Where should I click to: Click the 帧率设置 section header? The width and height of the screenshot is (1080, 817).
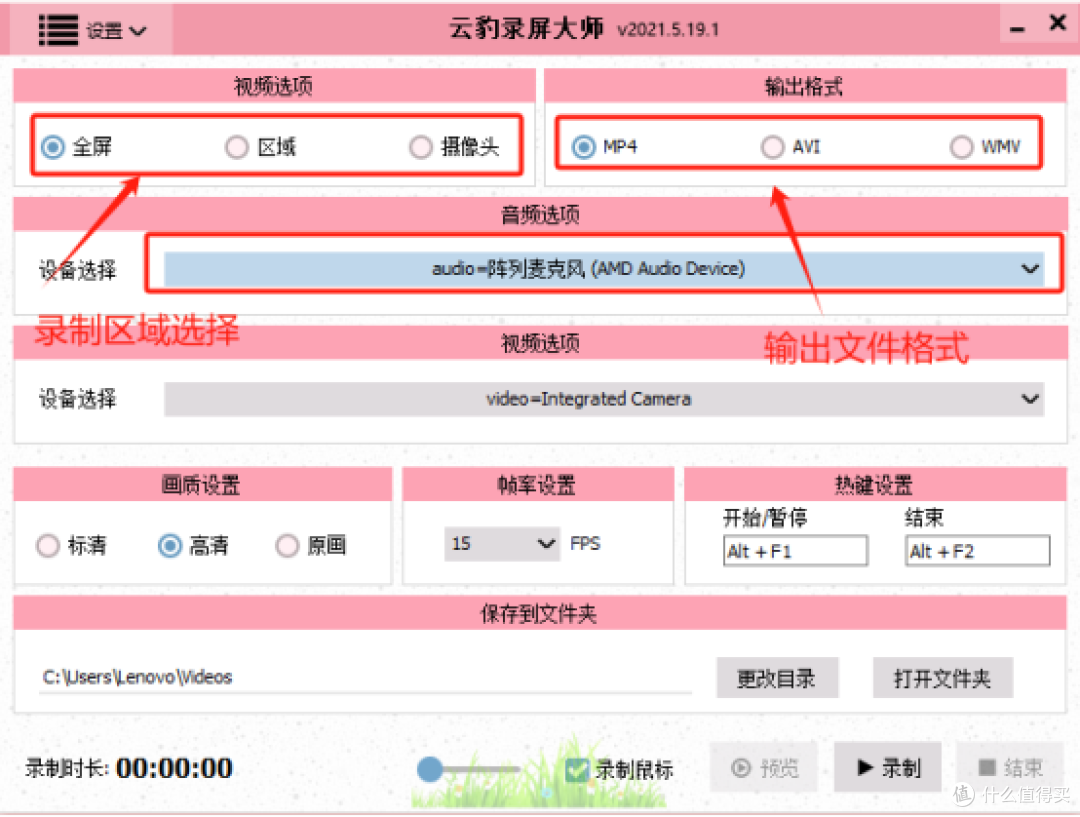(537, 484)
